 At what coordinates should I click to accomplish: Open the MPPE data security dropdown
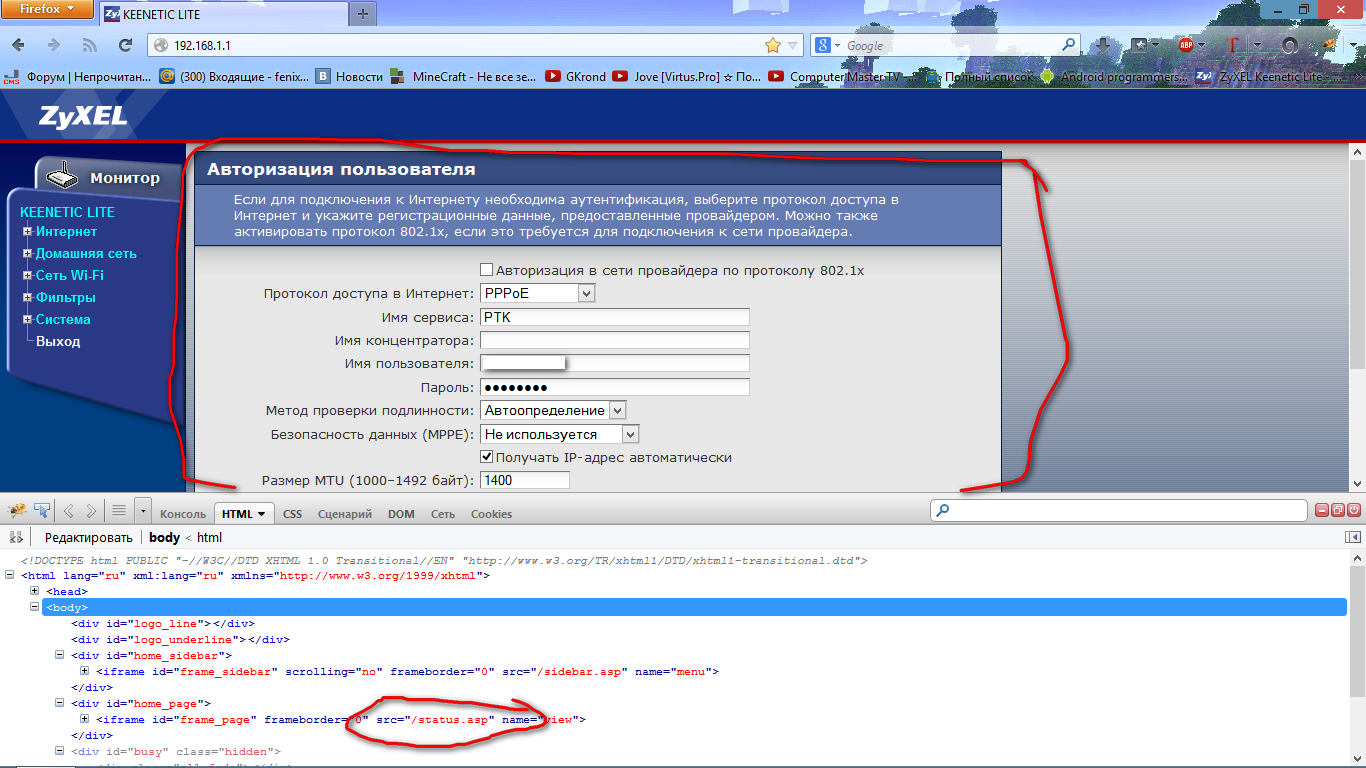[559, 434]
